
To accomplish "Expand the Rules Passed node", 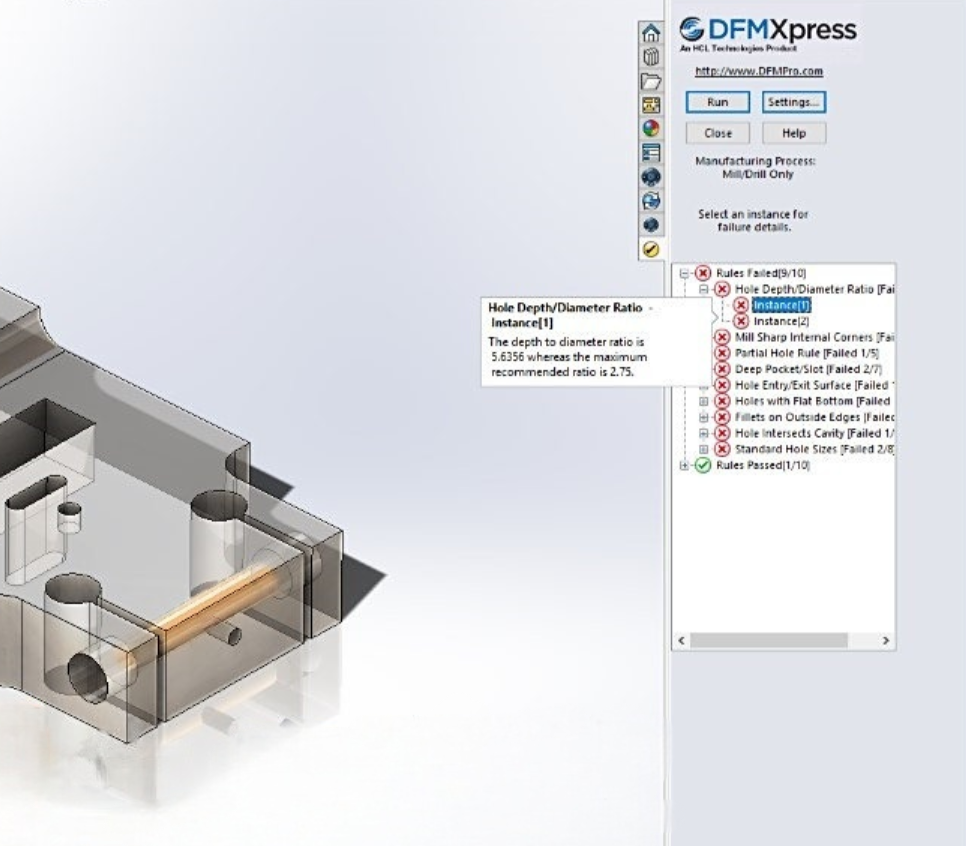I will coord(682,465).
